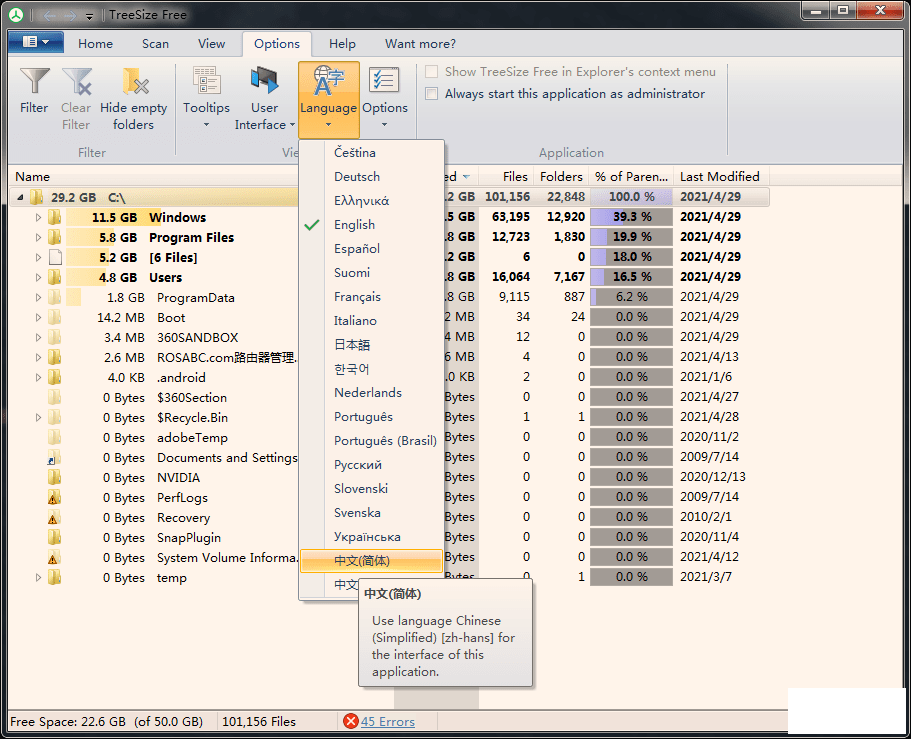
Task: Expand the Windows folder node
Action: pyautogui.click(x=38, y=217)
